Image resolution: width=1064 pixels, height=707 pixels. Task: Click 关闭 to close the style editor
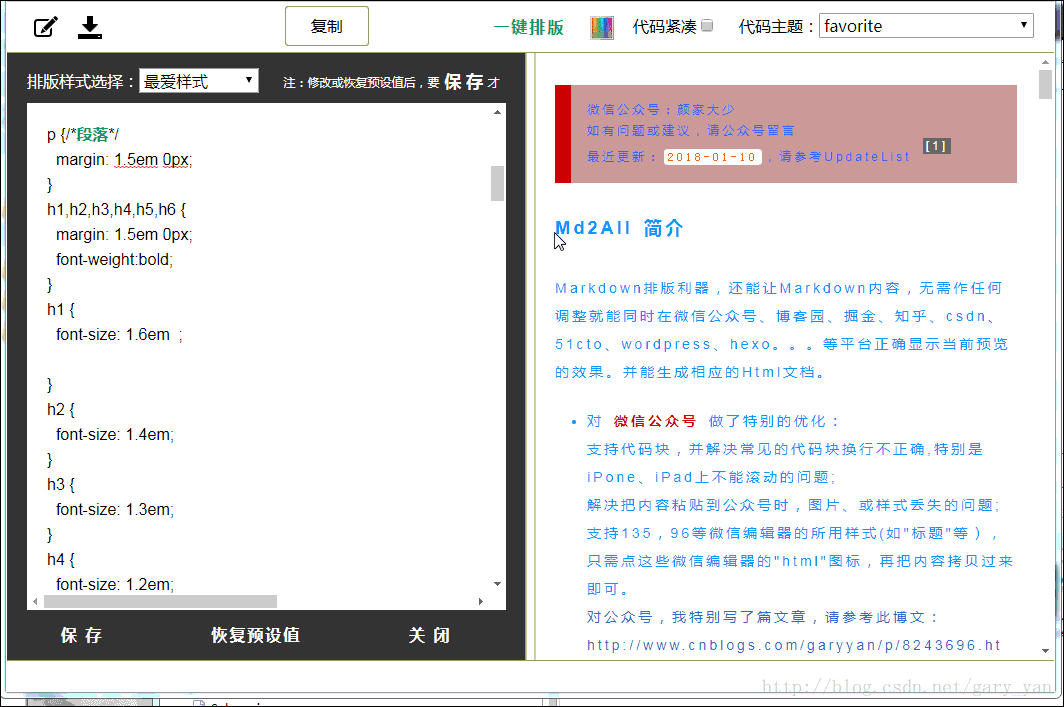pos(429,635)
